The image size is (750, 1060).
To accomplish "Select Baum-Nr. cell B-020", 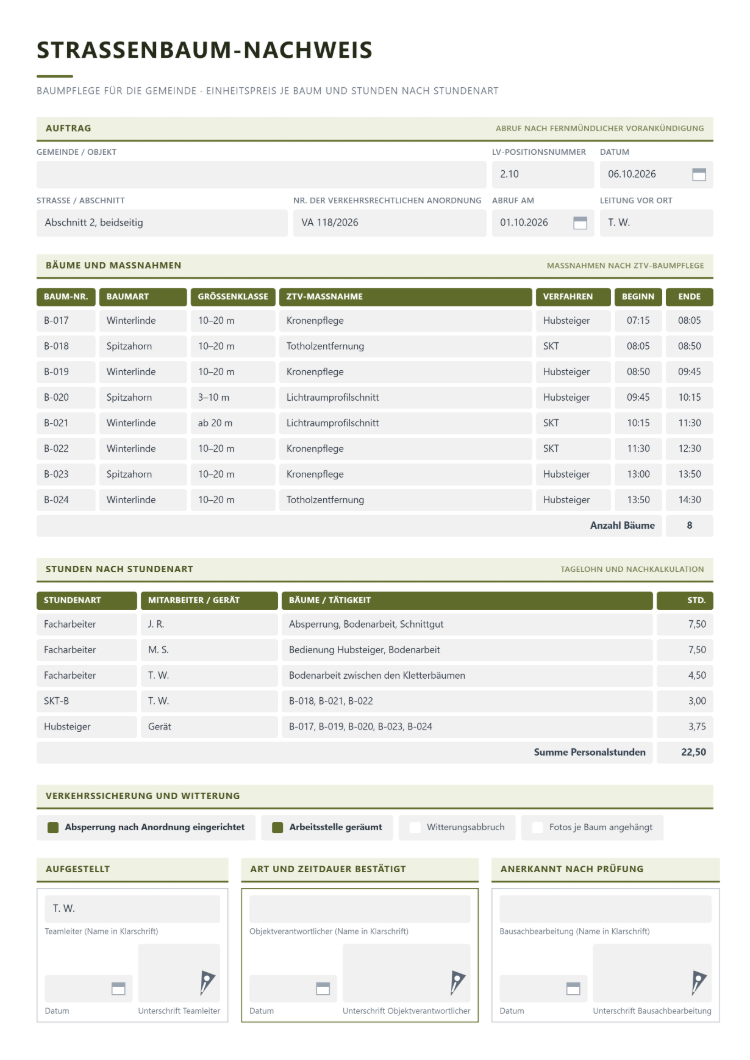I will pos(66,398).
